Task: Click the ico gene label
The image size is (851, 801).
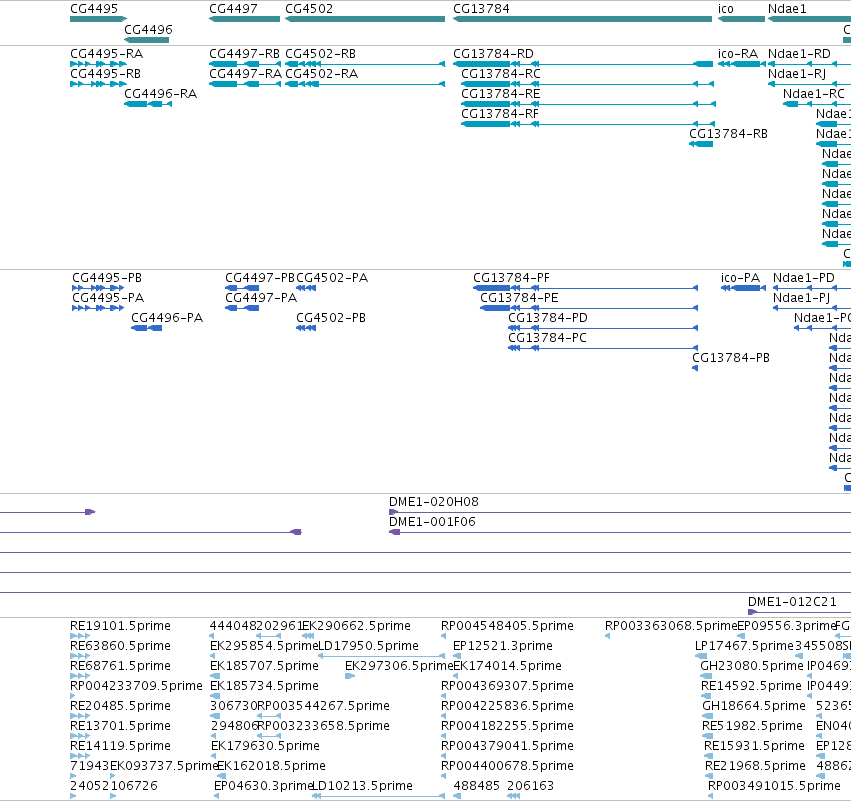Action: point(726,9)
